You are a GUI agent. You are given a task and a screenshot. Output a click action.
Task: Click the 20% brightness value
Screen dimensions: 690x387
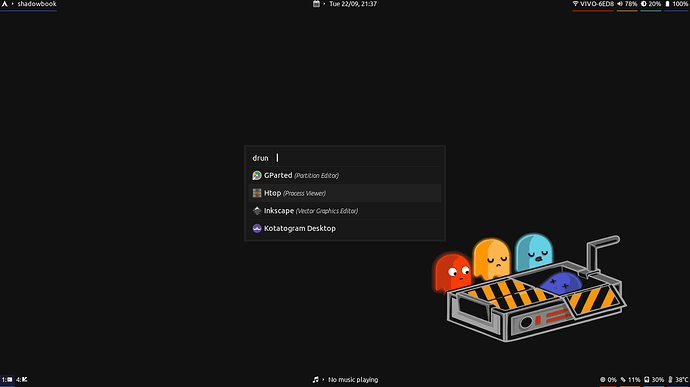[x=655, y=4]
